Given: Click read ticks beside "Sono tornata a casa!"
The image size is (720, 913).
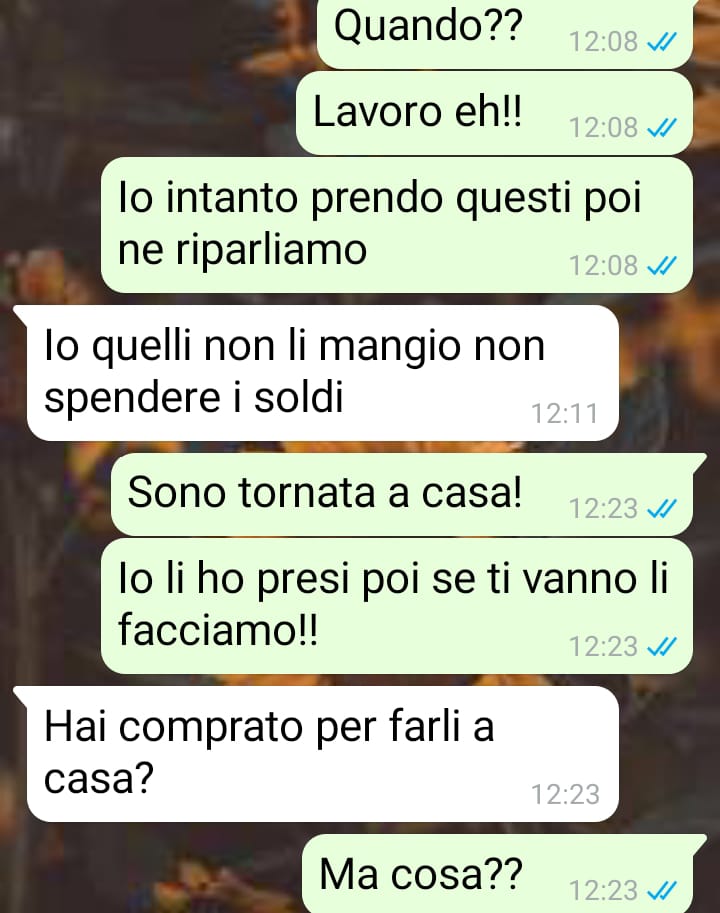Looking at the screenshot, I should click(x=662, y=509).
